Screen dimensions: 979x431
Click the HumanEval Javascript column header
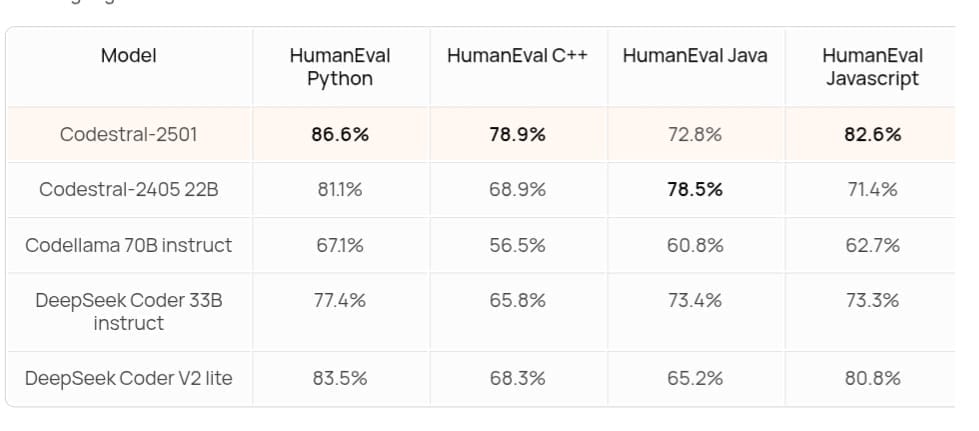[872, 67]
